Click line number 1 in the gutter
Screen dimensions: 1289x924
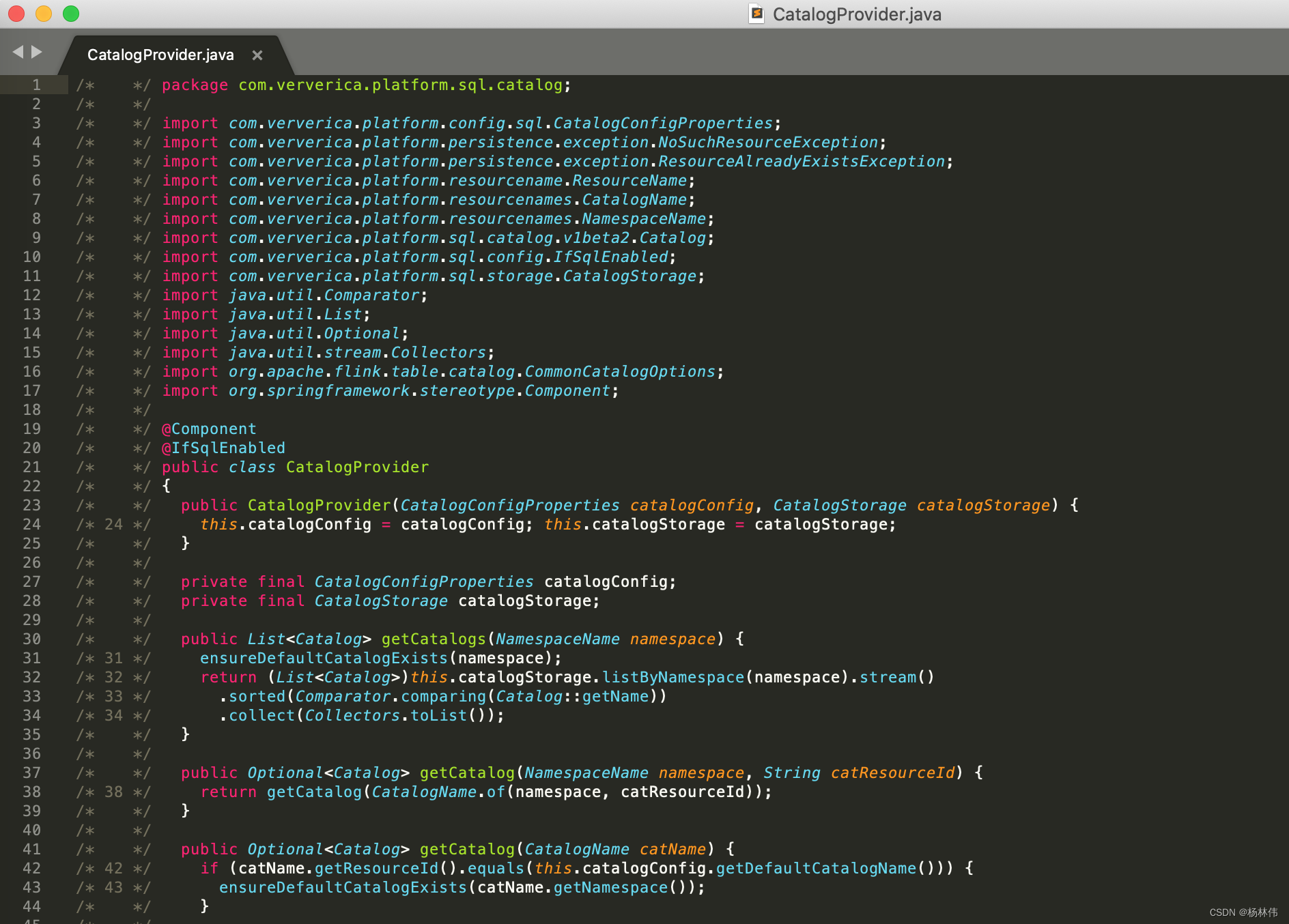[36, 85]
